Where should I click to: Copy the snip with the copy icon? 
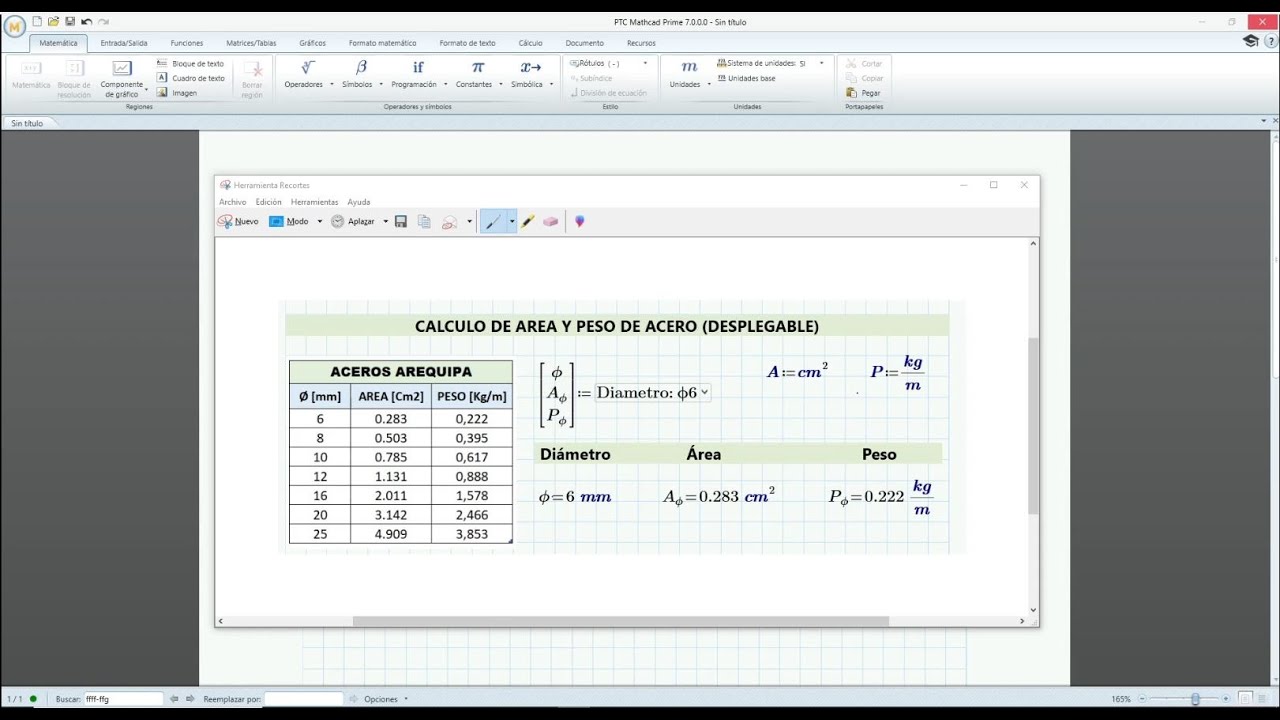(x=424, y=222)
